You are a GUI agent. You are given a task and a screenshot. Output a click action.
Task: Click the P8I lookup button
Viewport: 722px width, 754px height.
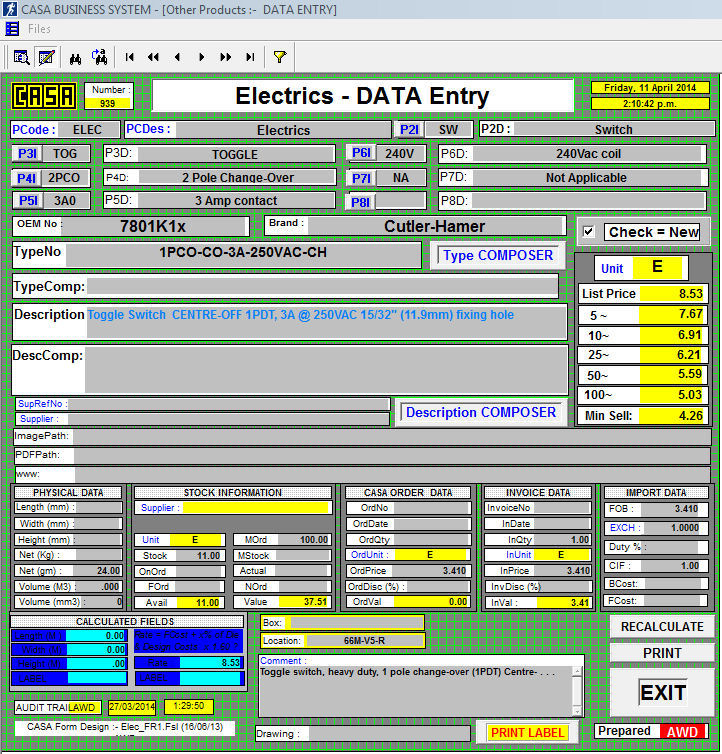(360, 202)
